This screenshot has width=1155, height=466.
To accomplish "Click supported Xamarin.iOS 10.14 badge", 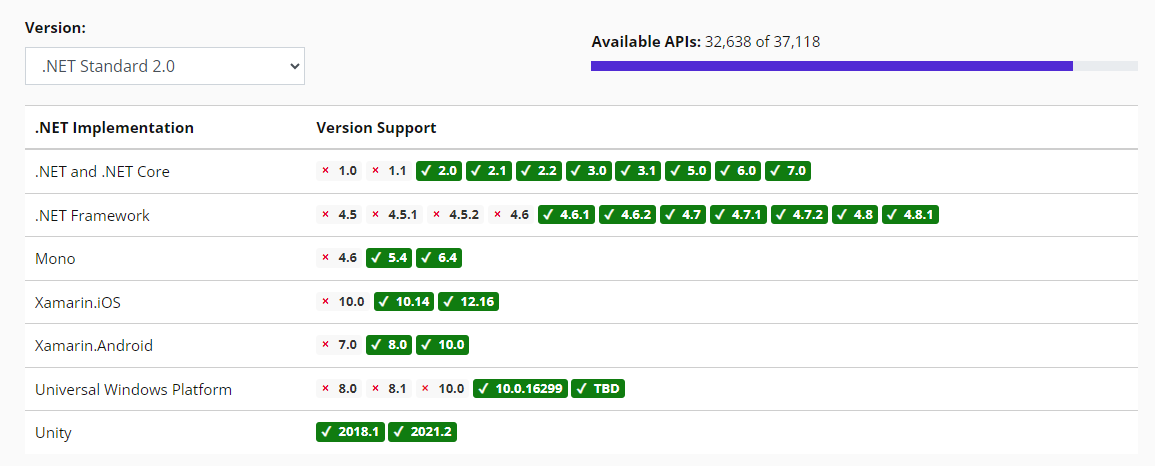I will coord(404,301).
